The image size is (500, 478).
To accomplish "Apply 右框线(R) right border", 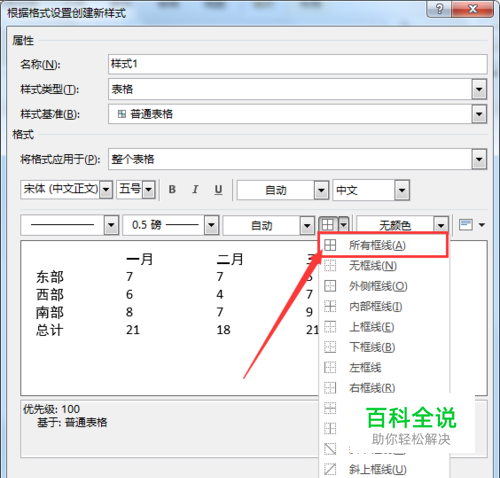I will click(x=384, y=388).
